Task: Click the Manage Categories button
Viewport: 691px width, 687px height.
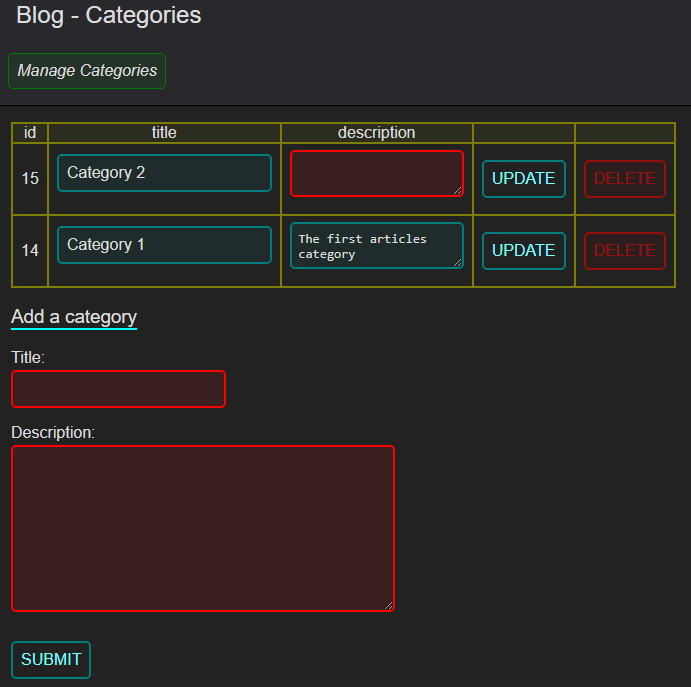Action: 87,71
